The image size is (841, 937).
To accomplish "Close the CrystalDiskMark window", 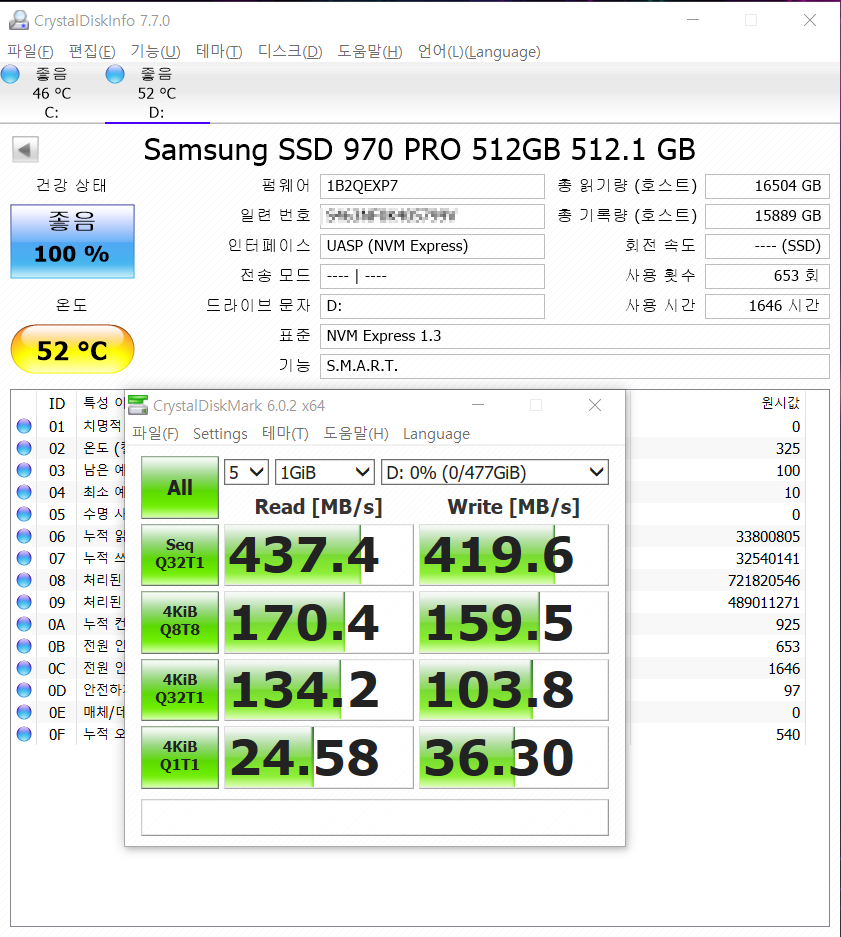I will [595, 405].
